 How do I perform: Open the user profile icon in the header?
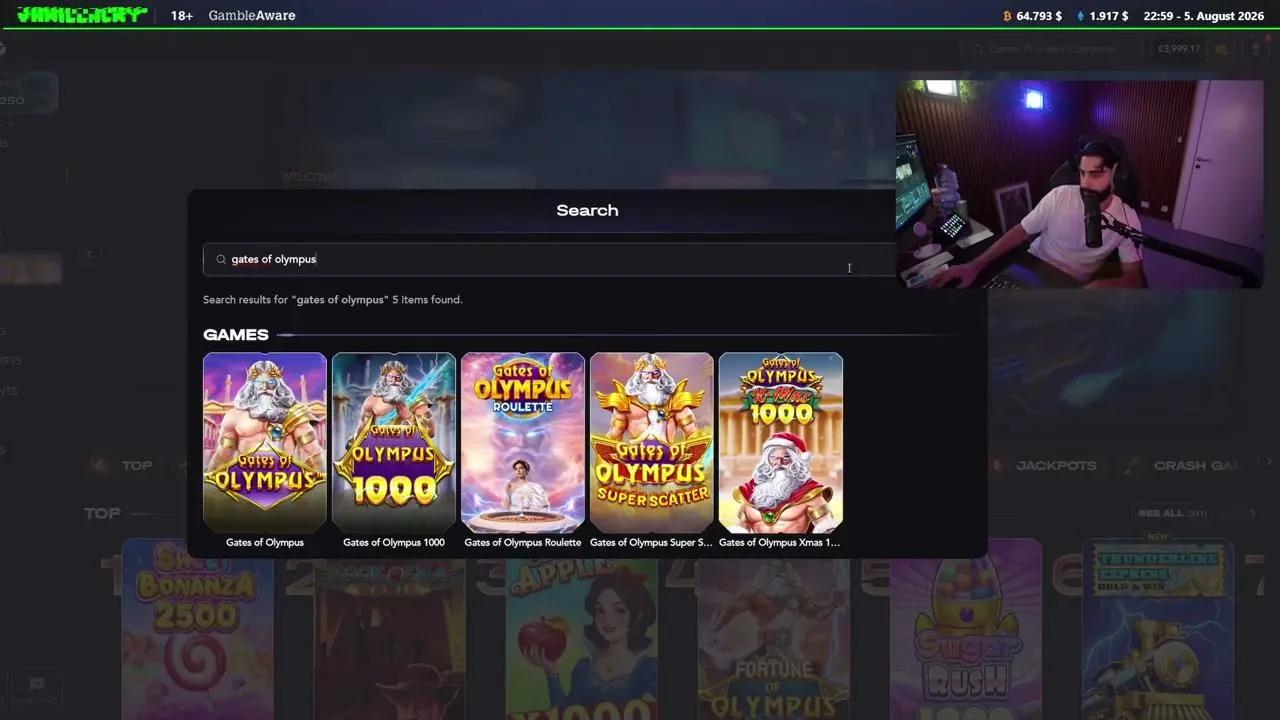pos(1256,49)
